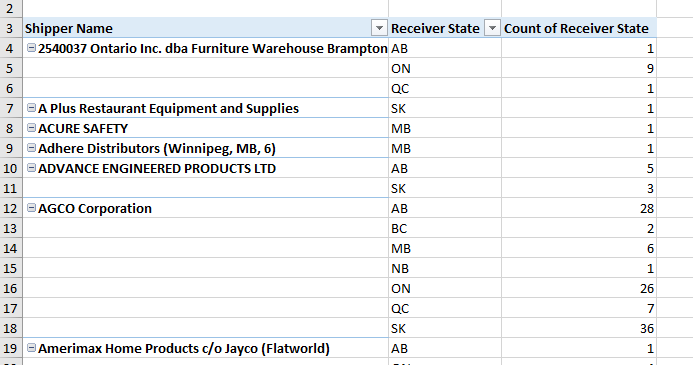This screenshot has height=365, width=693.
Task: Collapse the Amerimax Home Products group
Action: 31,348
